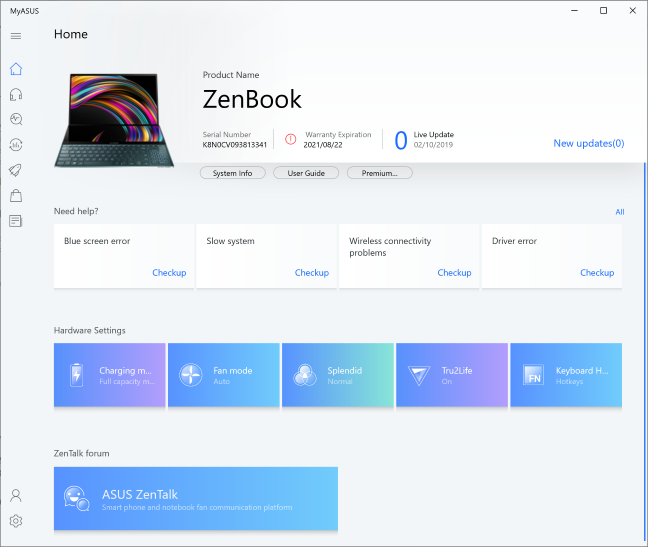Click the Premium... button
Screen dimensions: 648x547
tap(379, 173)
